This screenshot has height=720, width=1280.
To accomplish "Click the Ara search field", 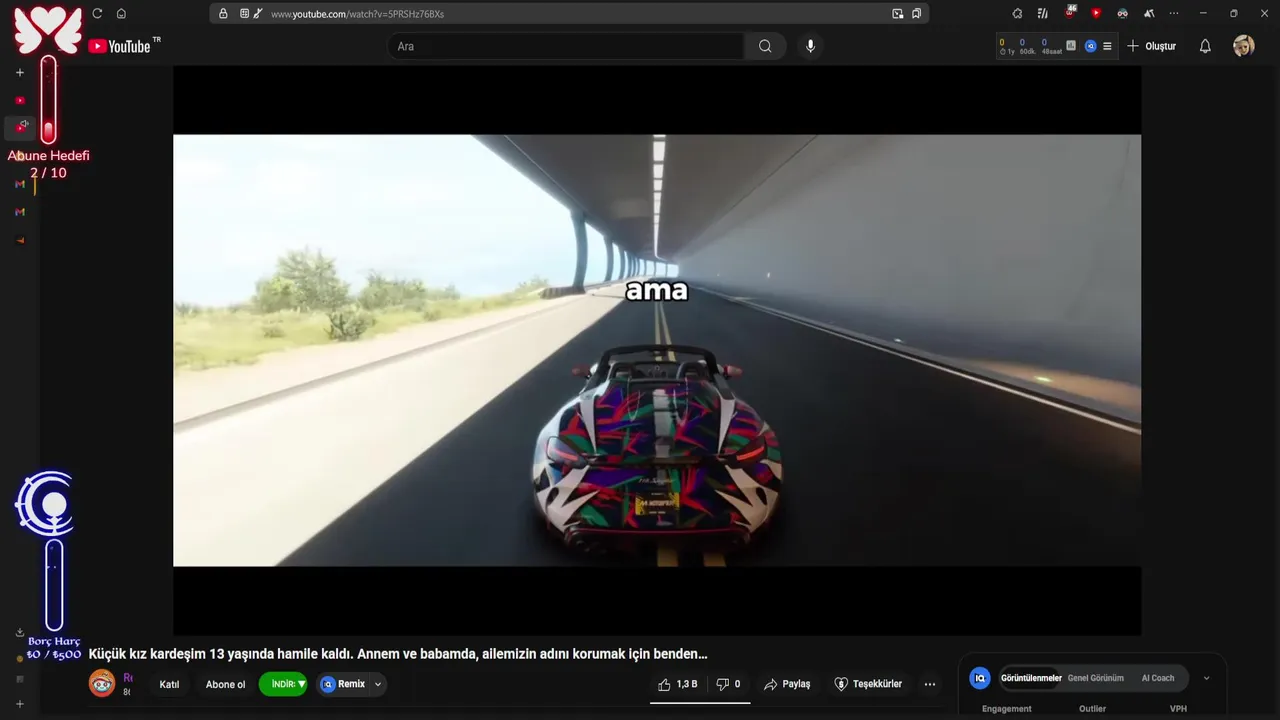I will pyautogui.click(x=565, y=46).
